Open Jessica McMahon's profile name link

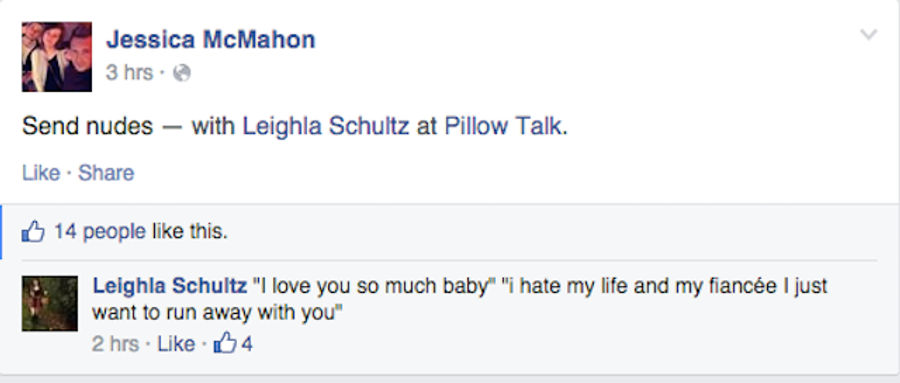click(x=211, y=40)
